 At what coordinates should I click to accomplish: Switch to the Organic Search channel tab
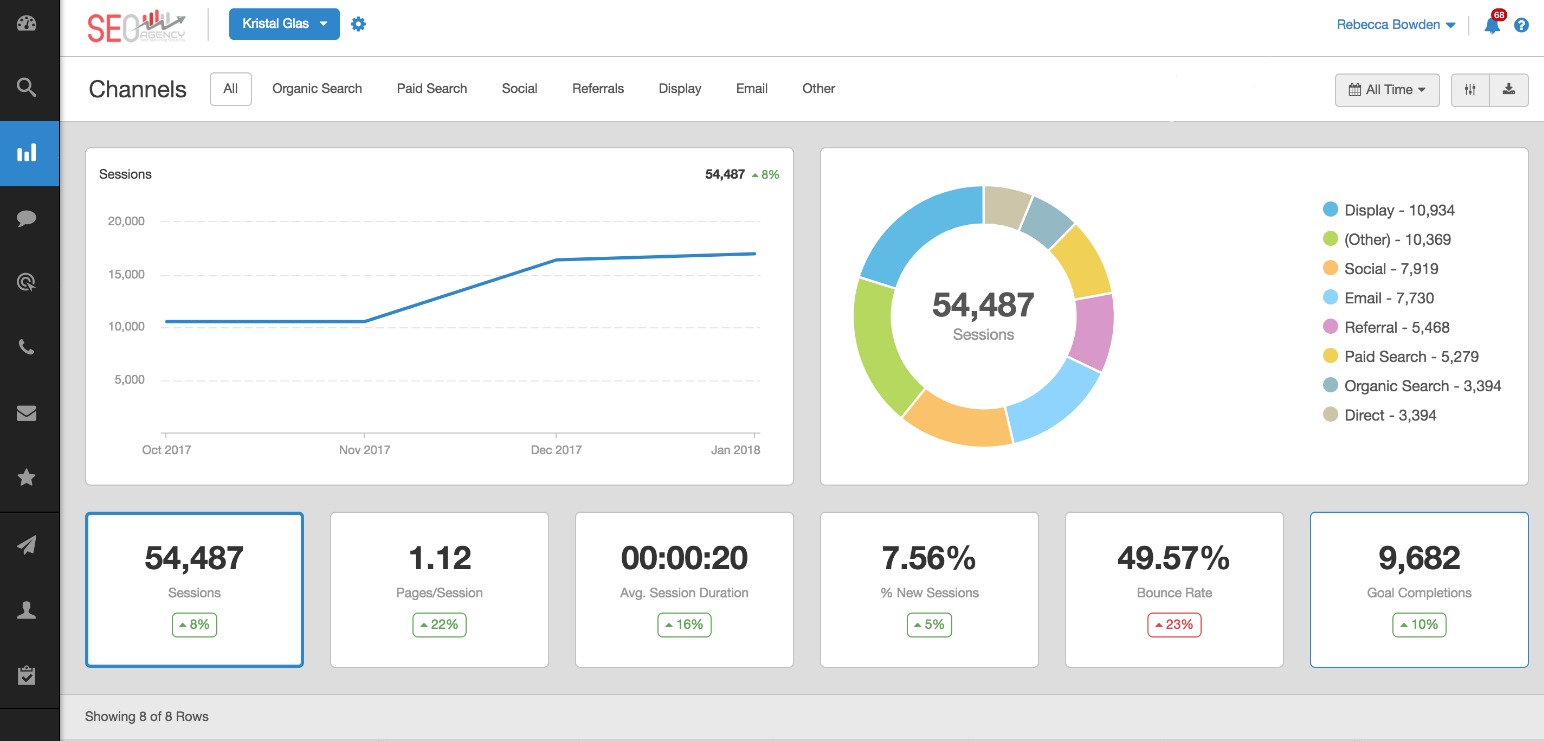(x=317, y=88)
